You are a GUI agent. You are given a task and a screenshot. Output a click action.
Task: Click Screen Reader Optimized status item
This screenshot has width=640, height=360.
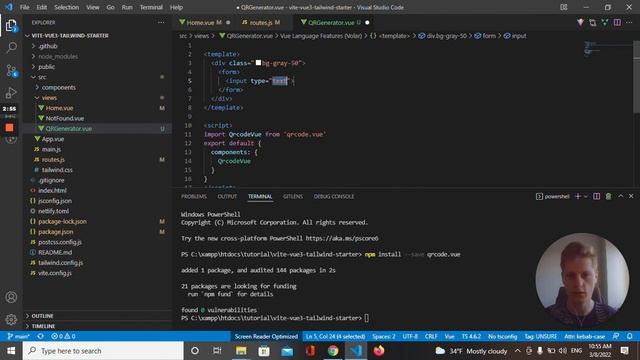tap(266, 336)
